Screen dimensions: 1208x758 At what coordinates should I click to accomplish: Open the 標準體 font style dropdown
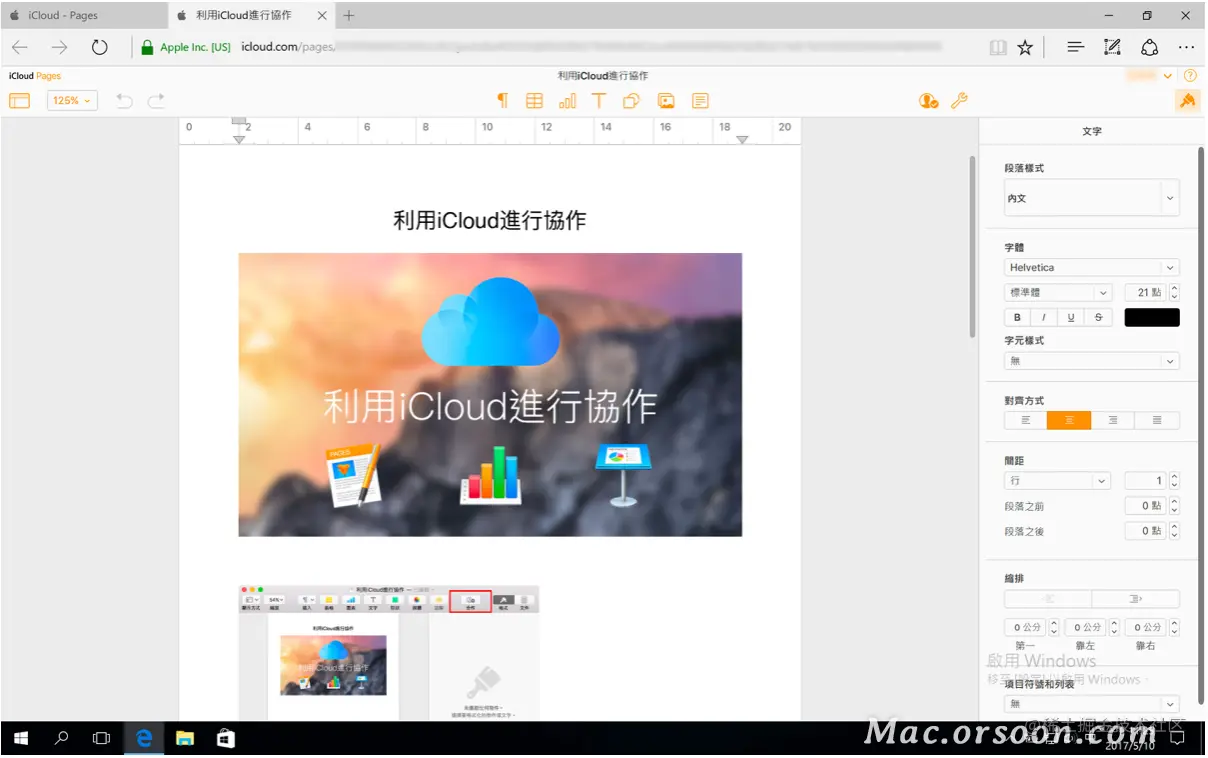pyautogui.click(x=1058, y=293)
